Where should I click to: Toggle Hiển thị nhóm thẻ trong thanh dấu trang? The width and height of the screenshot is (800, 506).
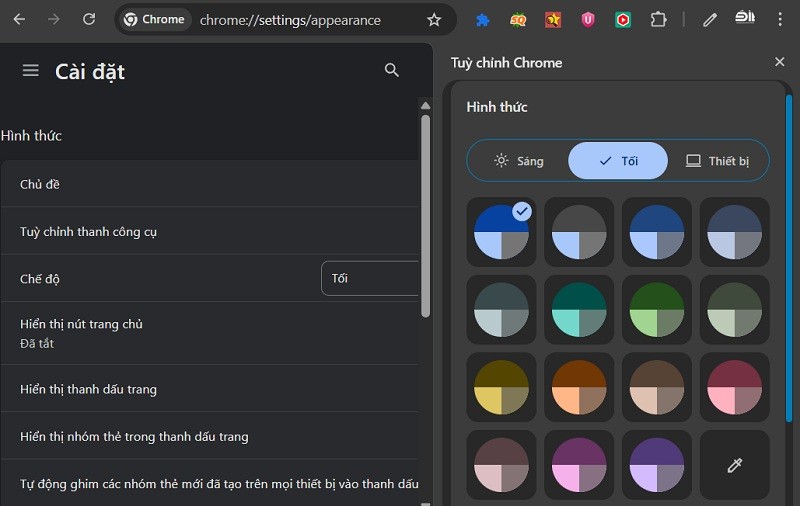click(210, 436)
